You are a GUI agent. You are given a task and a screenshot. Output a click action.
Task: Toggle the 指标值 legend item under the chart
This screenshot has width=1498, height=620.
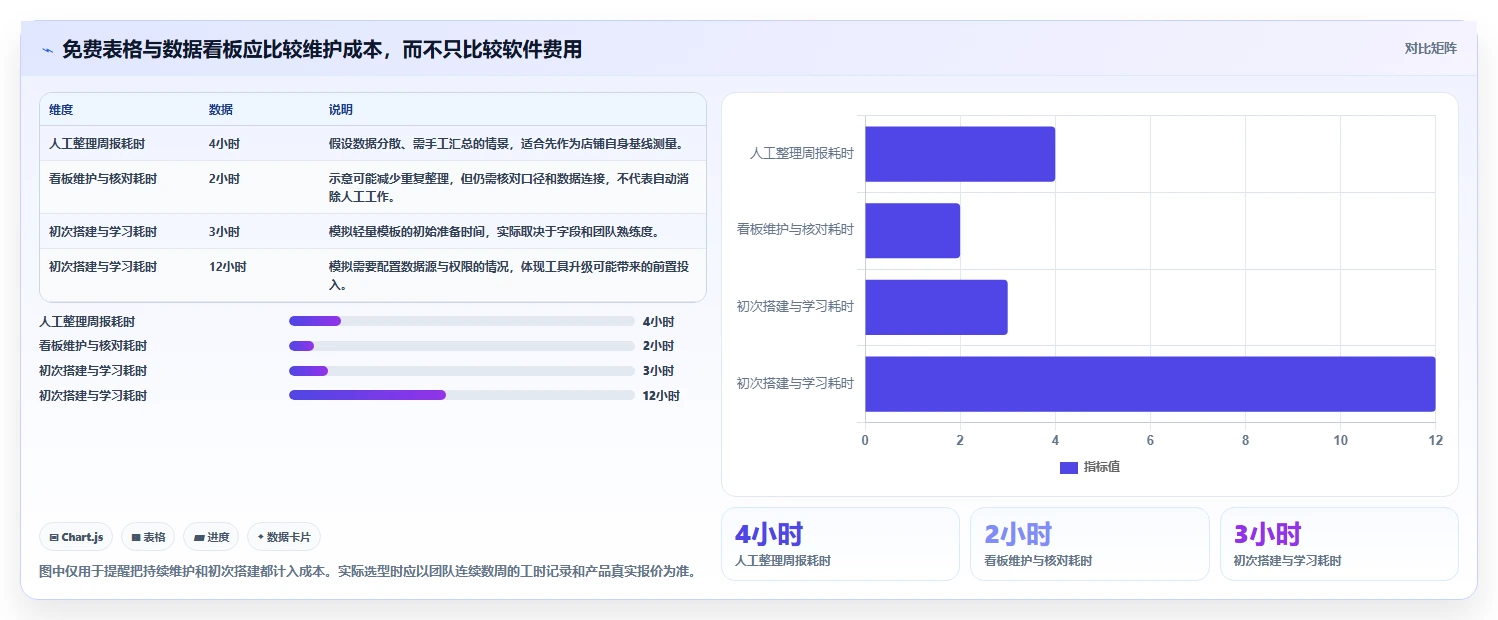(x=1090, y=467)
